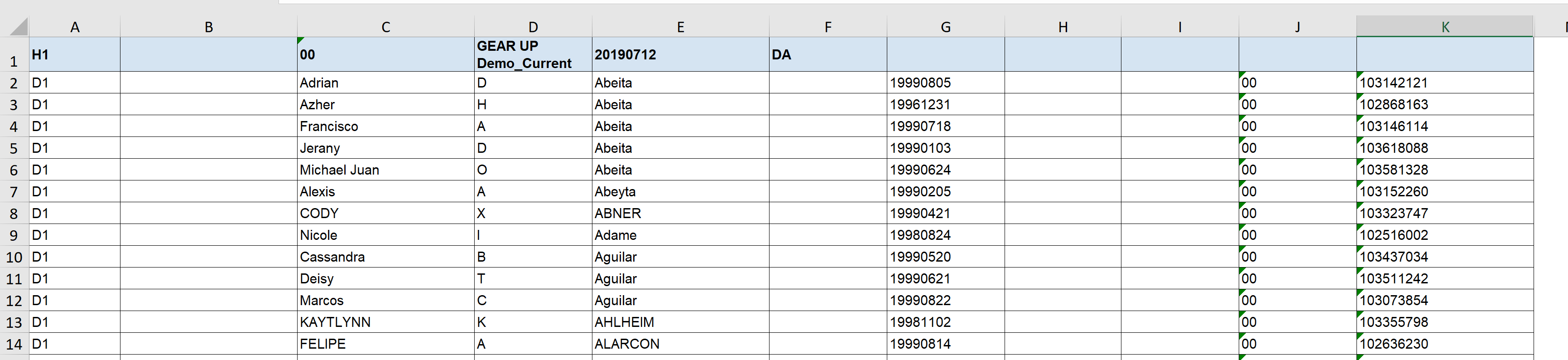The width and height of the screenshot is (1568, 360).
Task: Select column G header
Action: coord(945,27)
